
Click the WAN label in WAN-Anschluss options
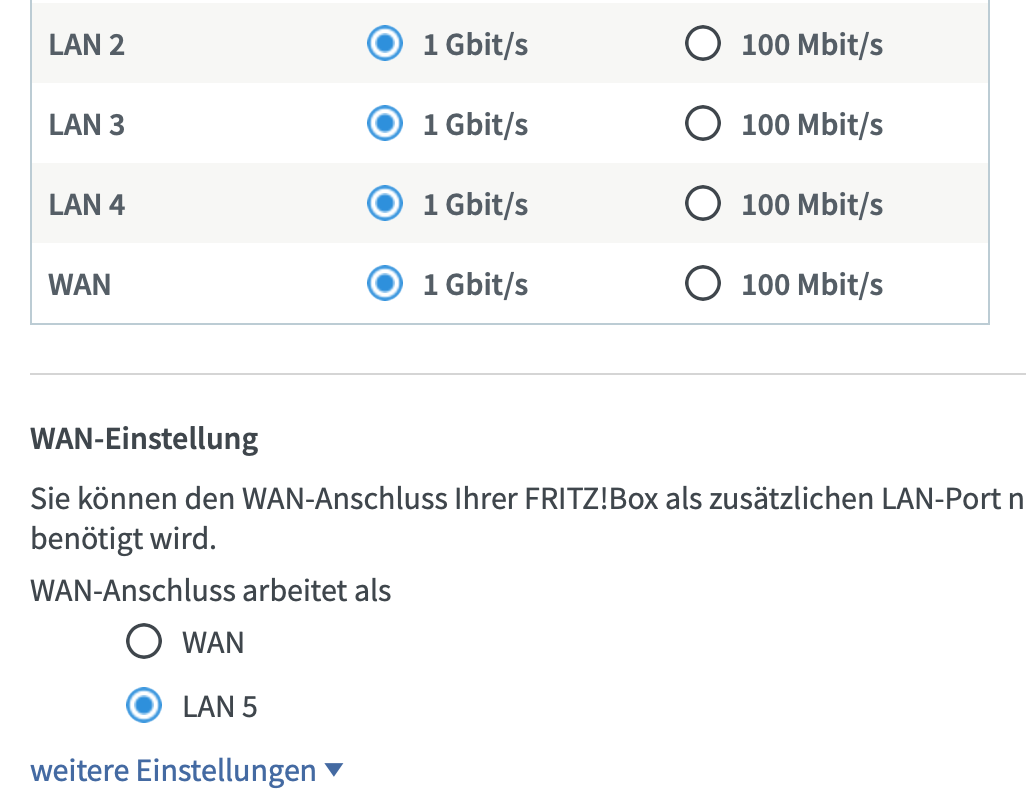click(212, 641)
